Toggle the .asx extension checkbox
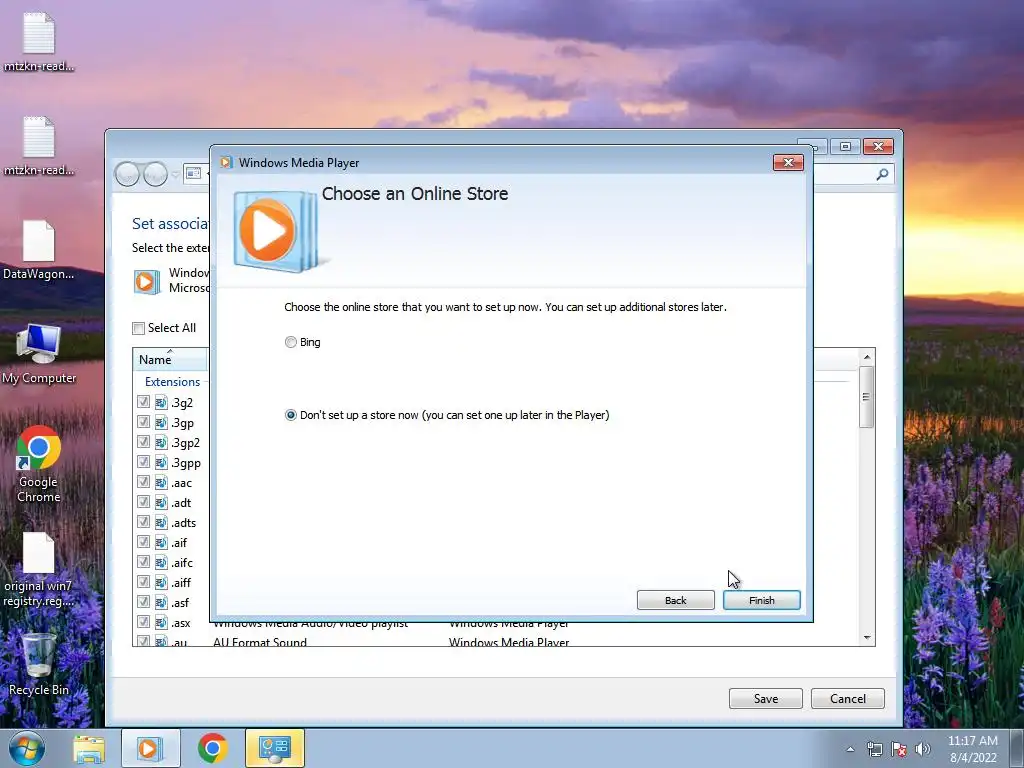The width and height of the screenshot is (1024, 768). coord(143,622)
